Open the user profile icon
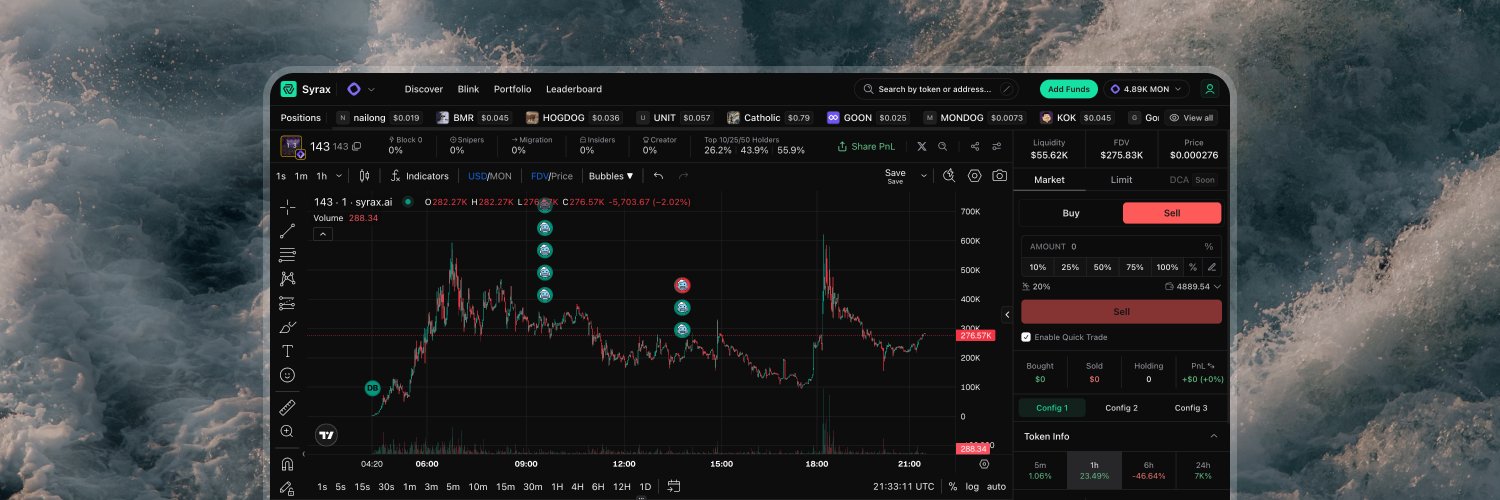 [x=1210, y=89]
